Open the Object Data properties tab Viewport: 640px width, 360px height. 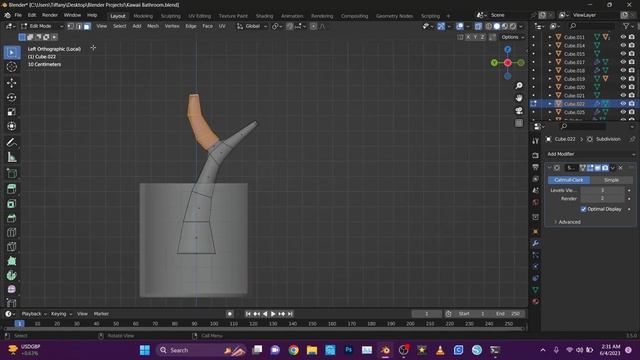pyautogui.click(x=536, y=290)
